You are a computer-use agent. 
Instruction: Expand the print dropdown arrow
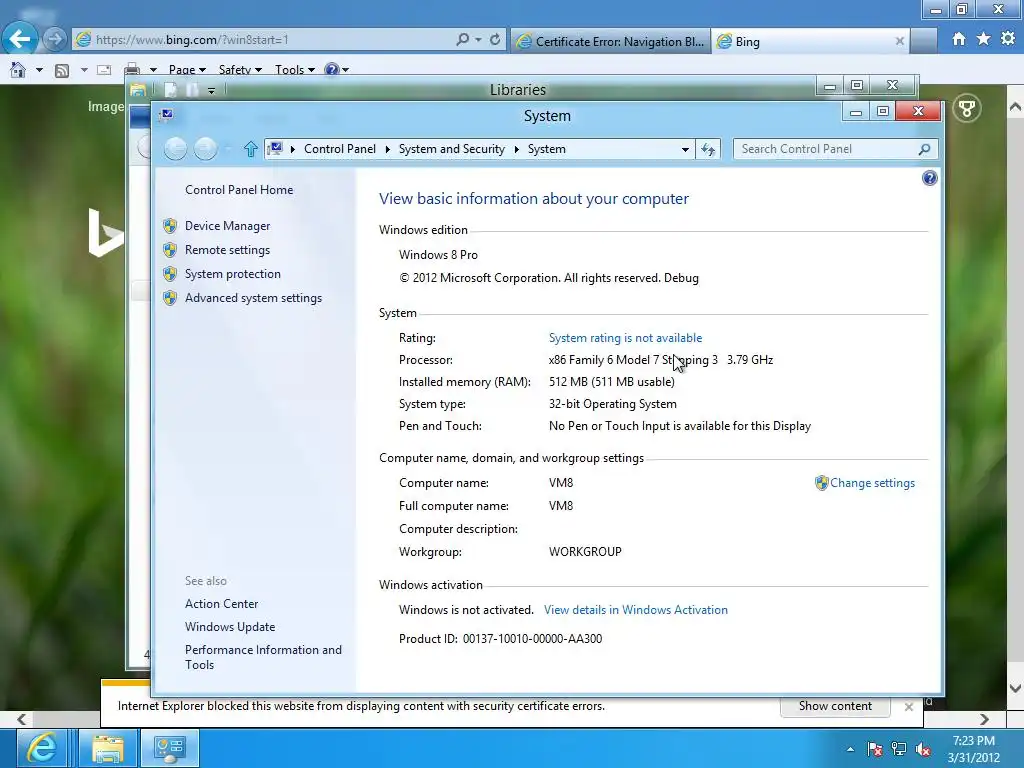pyautogui.click(x=153, y=70)
